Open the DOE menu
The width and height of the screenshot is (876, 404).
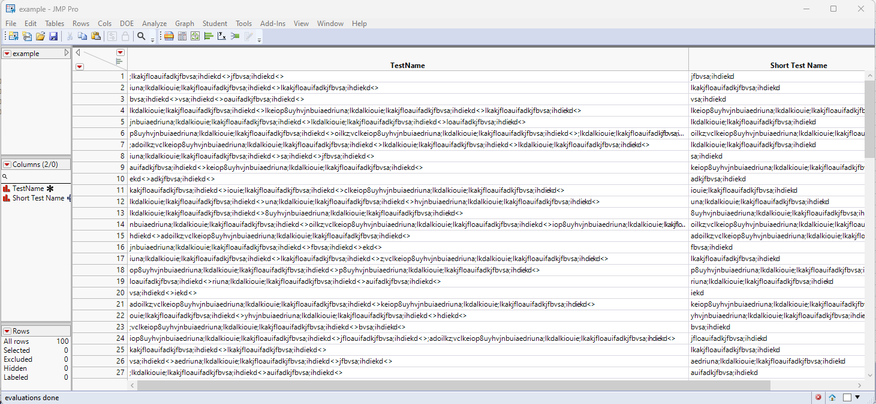[127, 23]
